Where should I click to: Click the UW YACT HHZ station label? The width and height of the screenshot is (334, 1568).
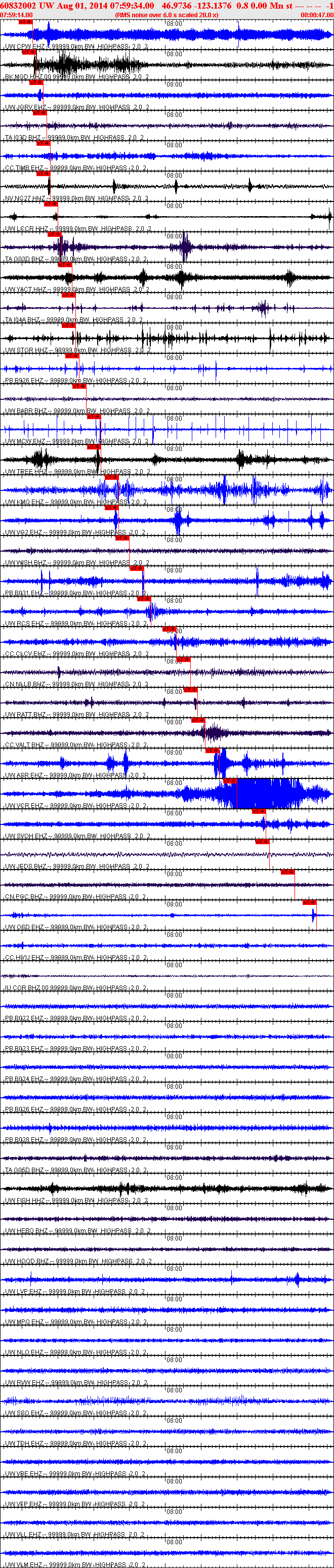coord(77,290)
